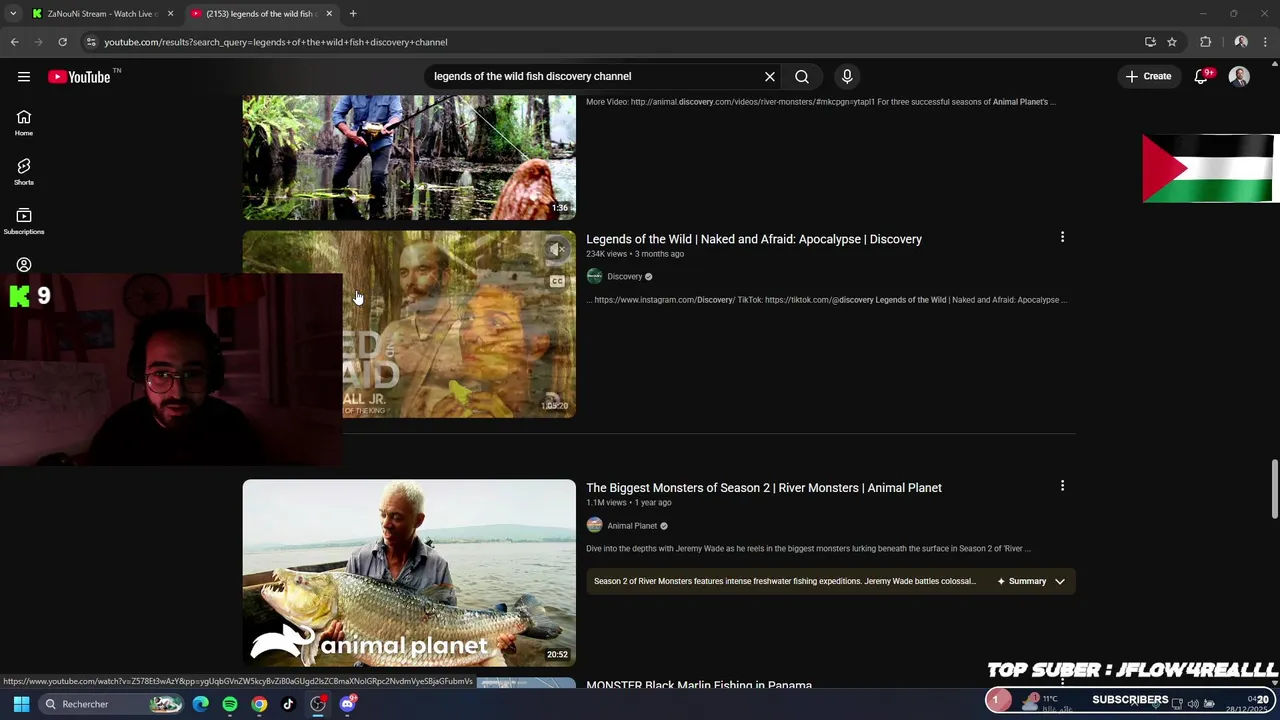The width and height of the screenshot is (1280, 720).
Task: Open the Chrome three-dot menu
Action: click(1266, 42)
